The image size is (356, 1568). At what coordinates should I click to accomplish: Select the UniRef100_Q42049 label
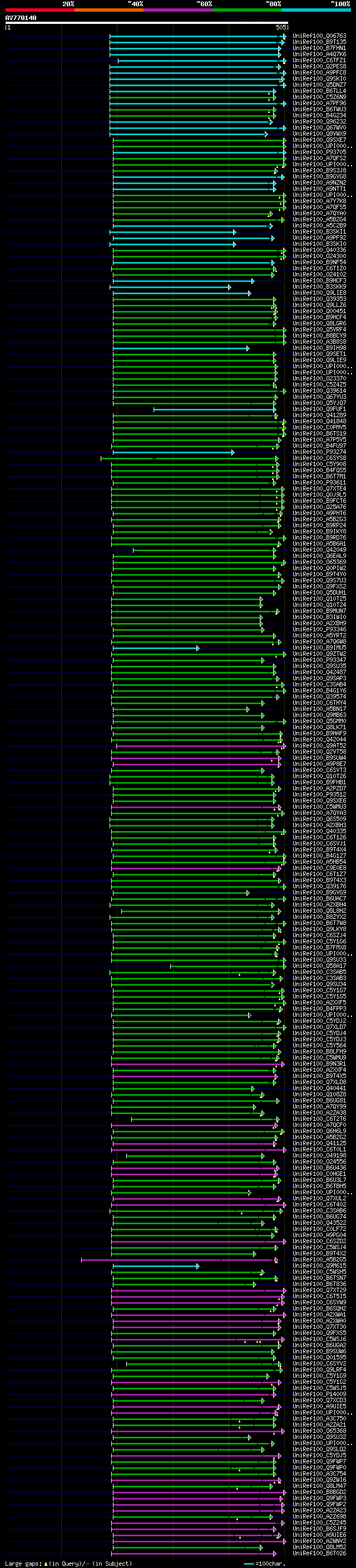click(x=319, y=550)
